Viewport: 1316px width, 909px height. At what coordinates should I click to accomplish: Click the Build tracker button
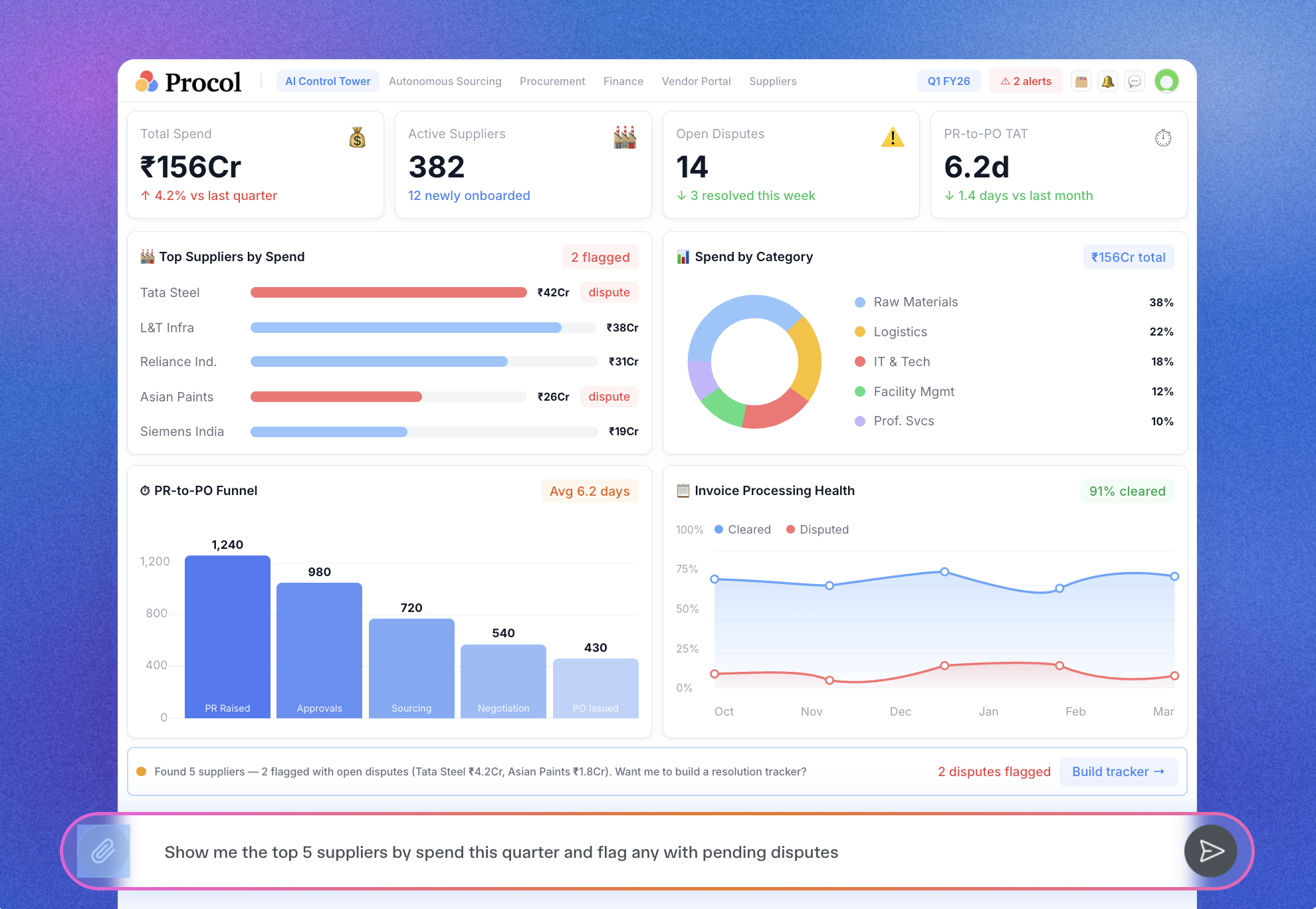1119,771
